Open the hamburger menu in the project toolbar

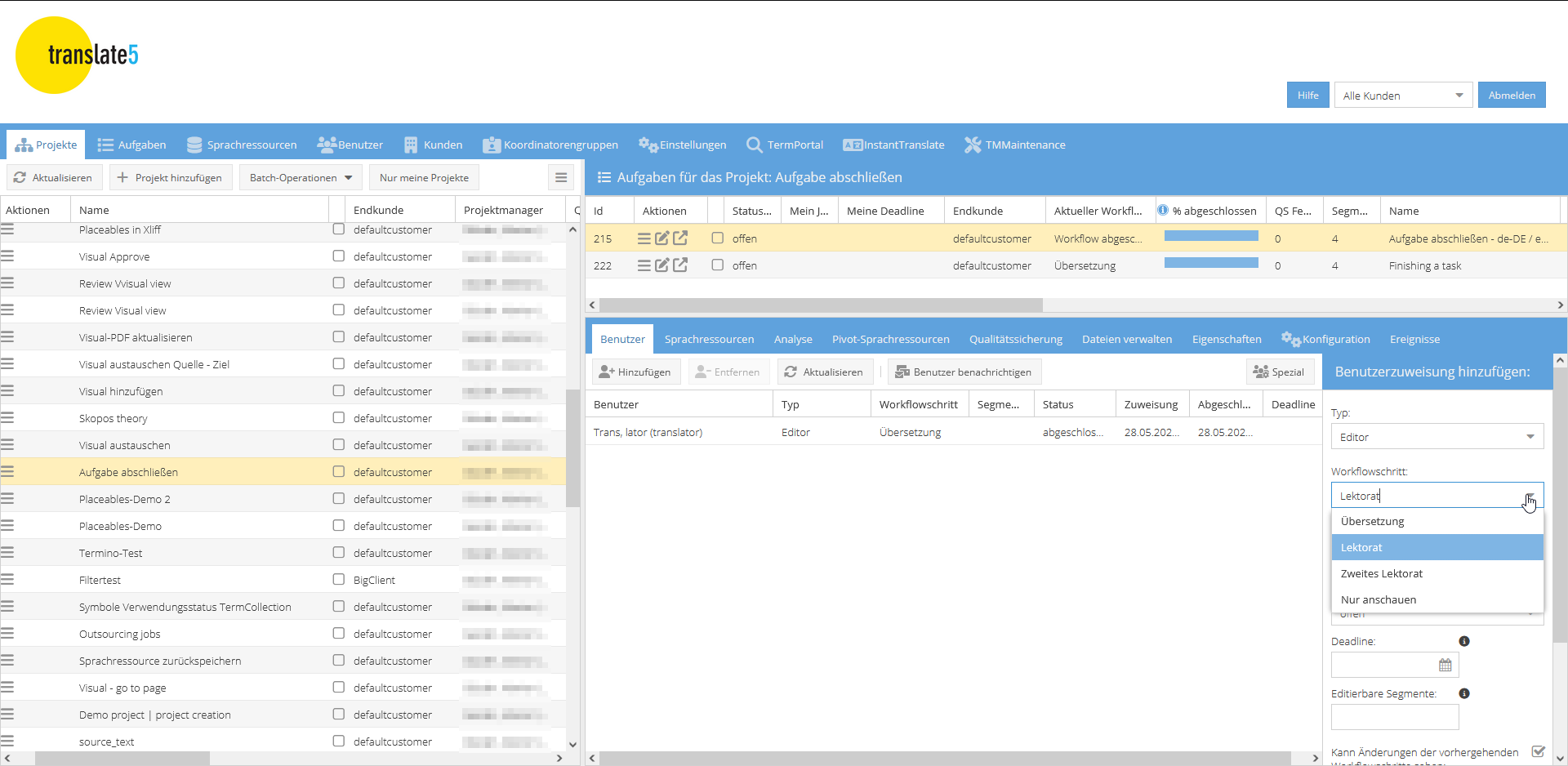561,177
